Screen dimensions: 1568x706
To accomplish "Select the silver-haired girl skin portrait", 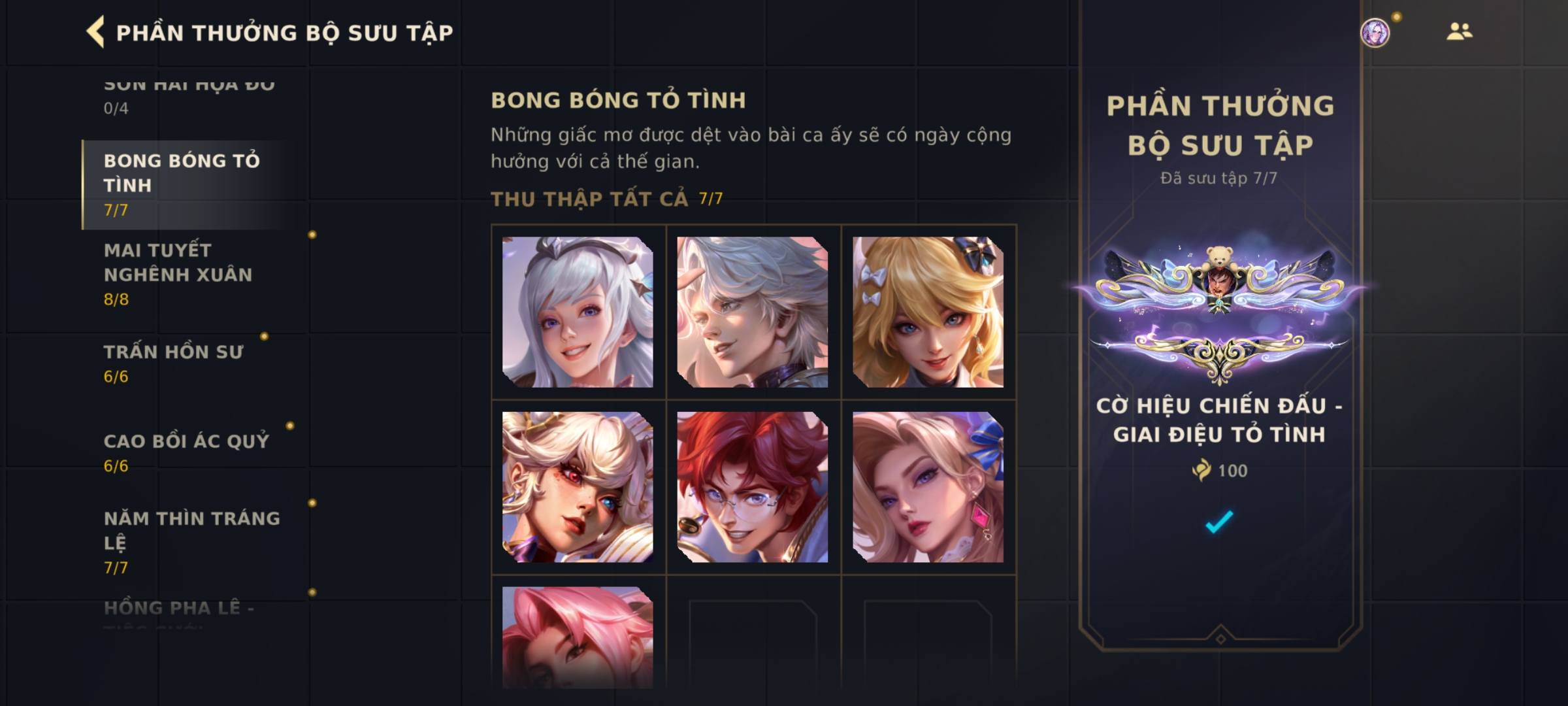I will pos(578,312).
